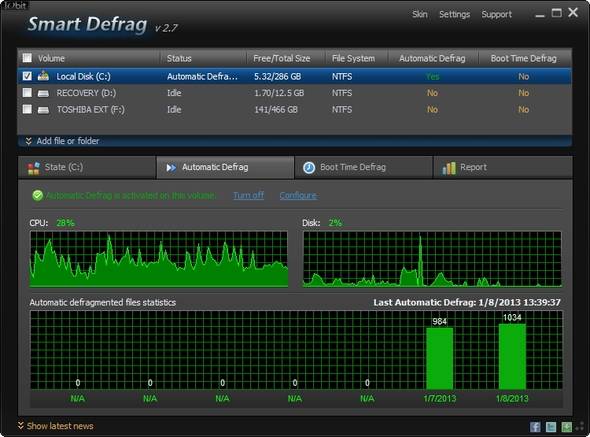Sort by the Volume column header

click(51, 58)
